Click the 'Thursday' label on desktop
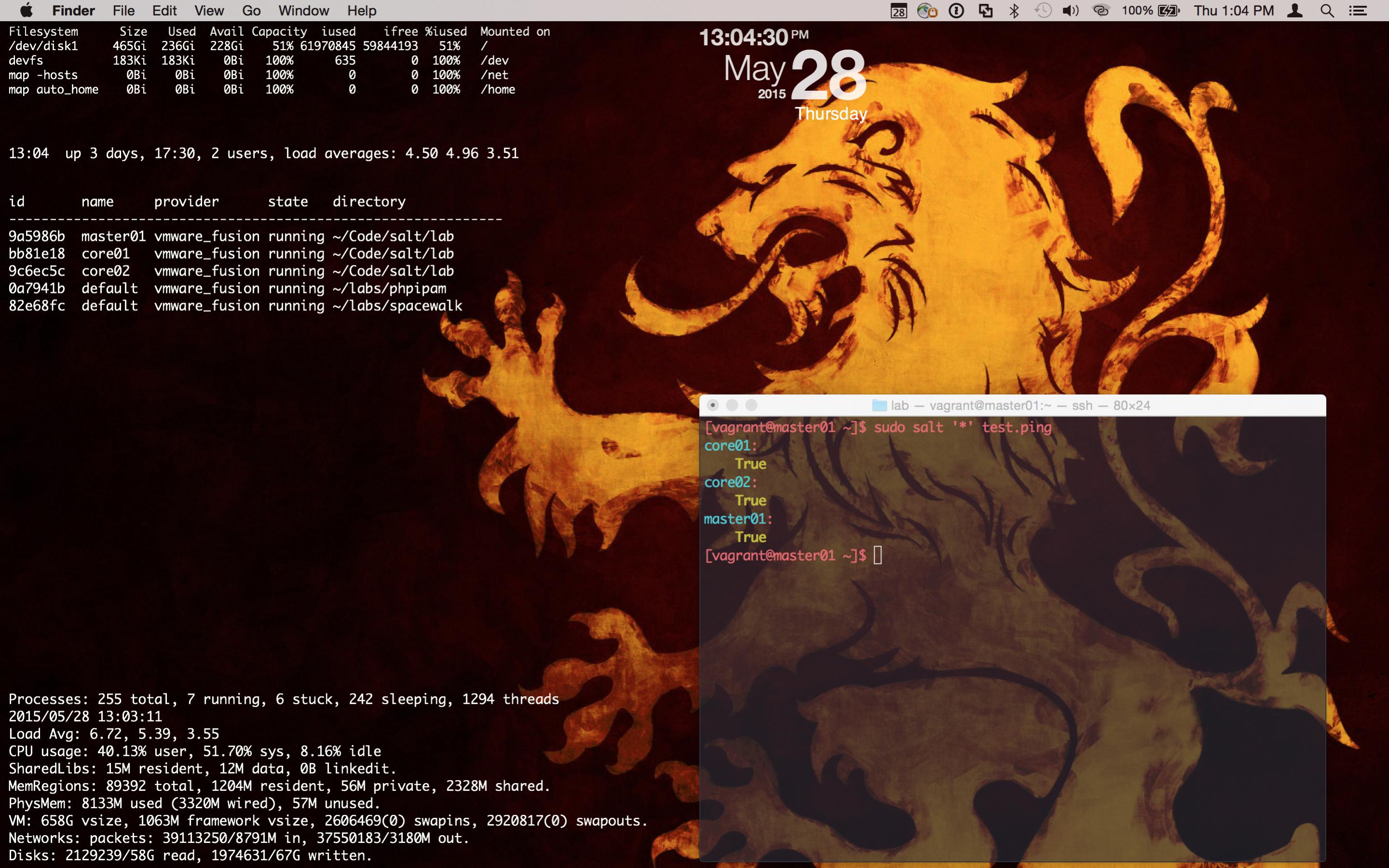This screenshot has height=868, width=1389. (831, 114)
